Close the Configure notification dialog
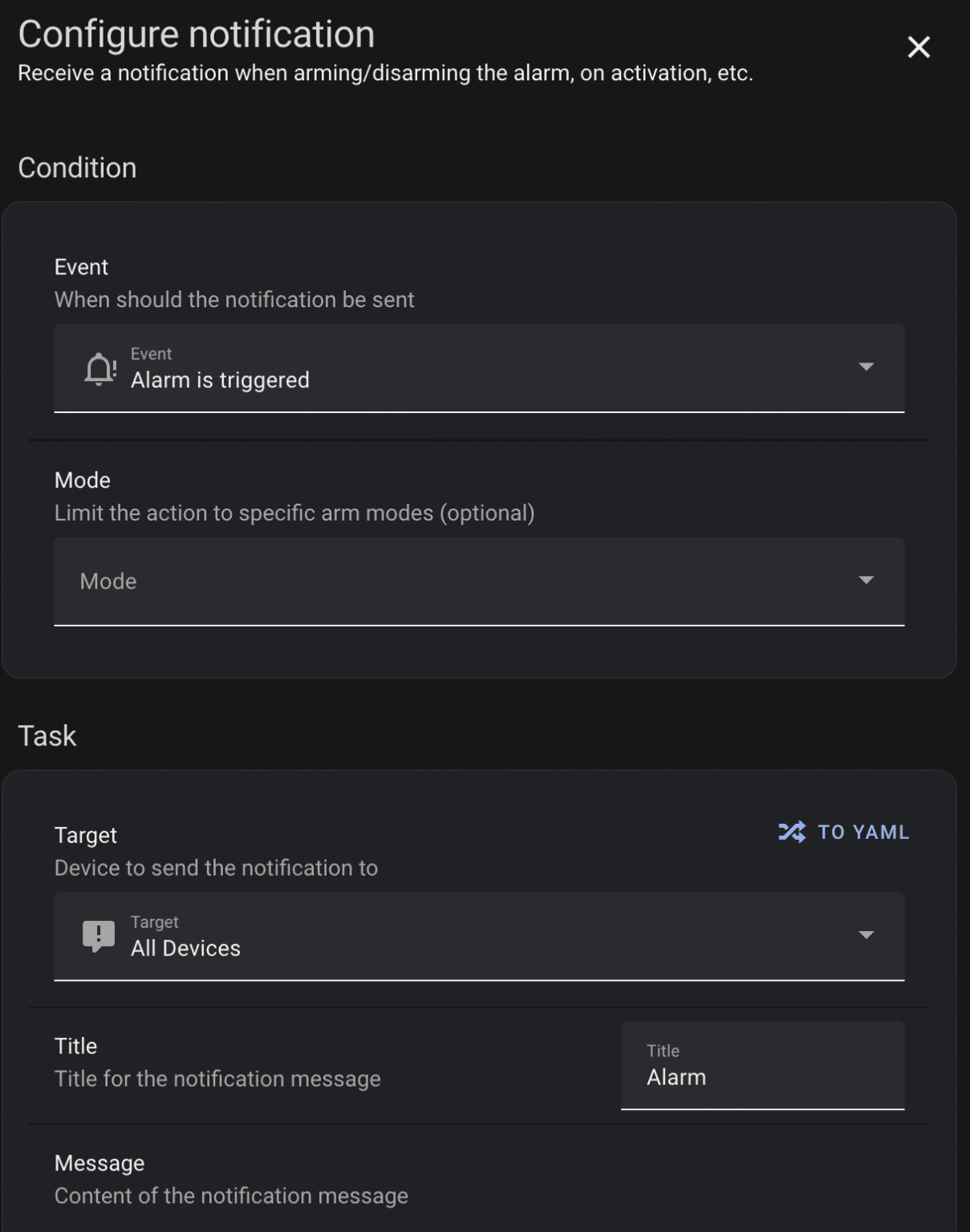The height and width of the screenshot is (1232, 970). 918,47
